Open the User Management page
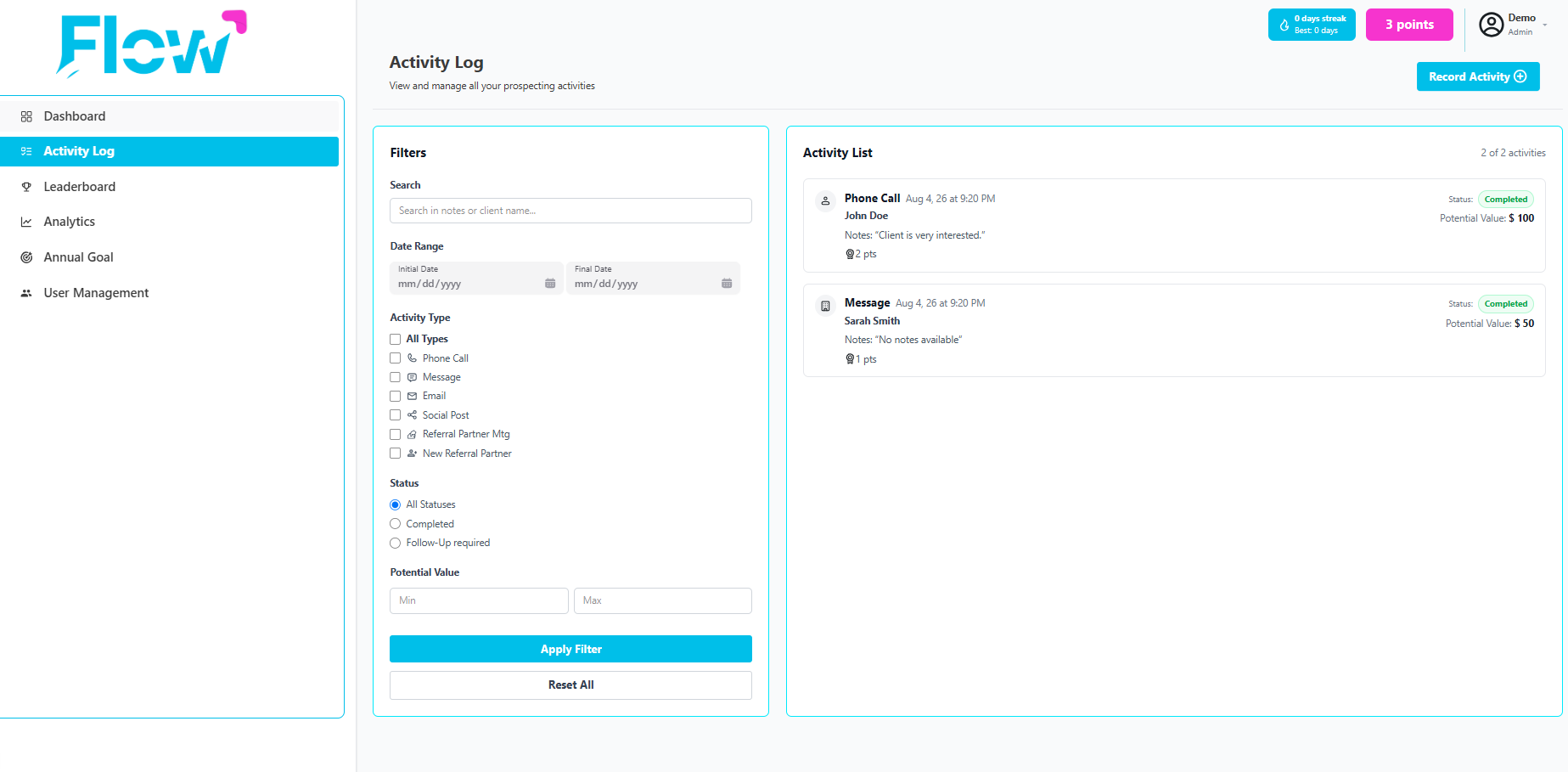The height and width of the screenshot is (772, 1568). [x=169, y=293]
